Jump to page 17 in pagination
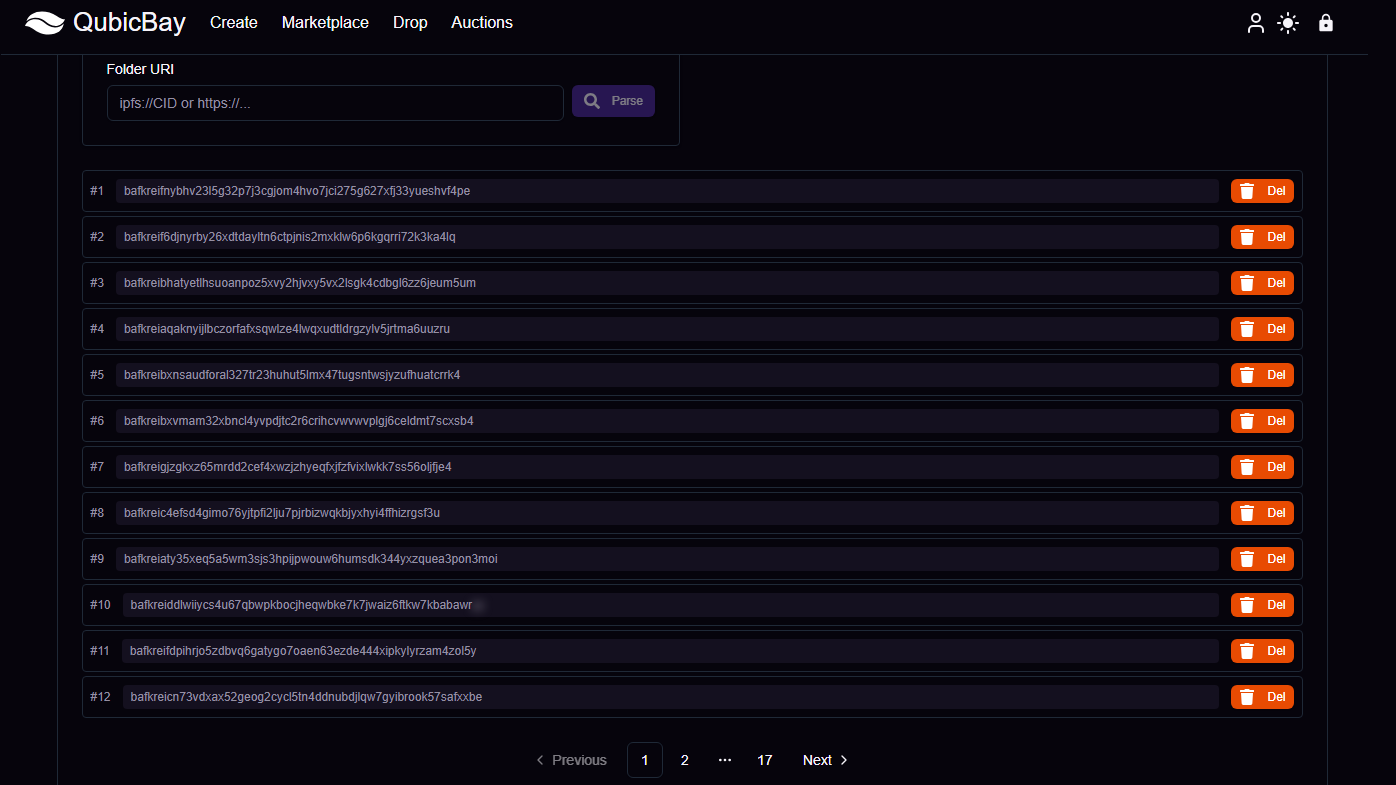 (x=765, y=760)
